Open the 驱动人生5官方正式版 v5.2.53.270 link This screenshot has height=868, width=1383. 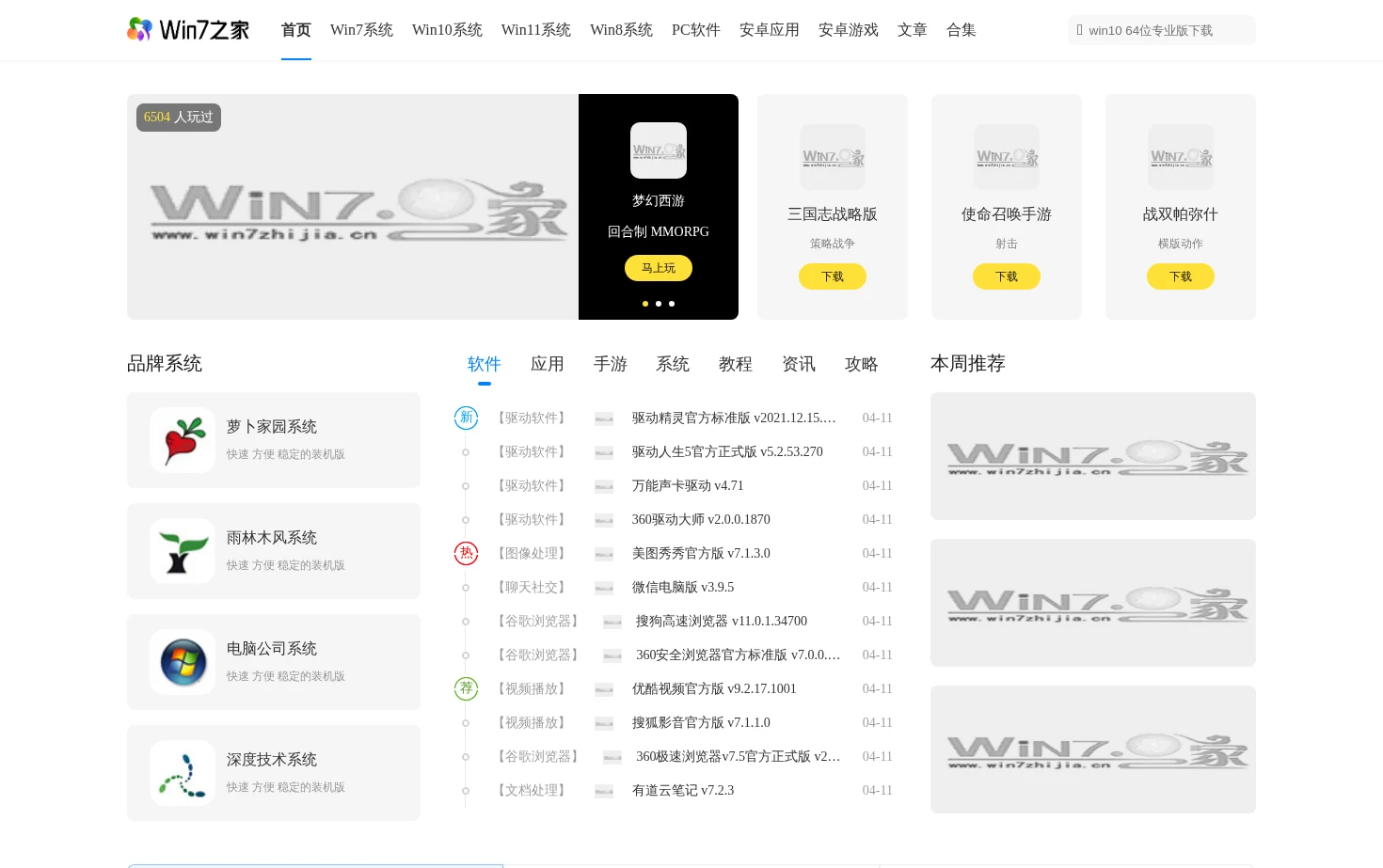(x=727, y=451)
